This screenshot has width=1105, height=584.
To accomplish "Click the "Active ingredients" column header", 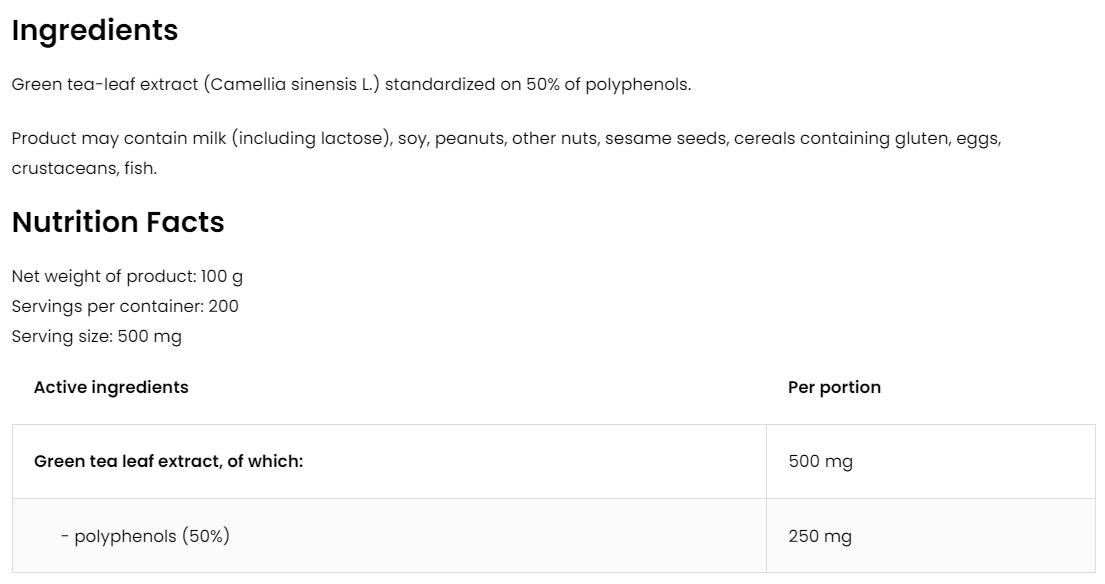I will pyautogui.click(x=111, y=387).
